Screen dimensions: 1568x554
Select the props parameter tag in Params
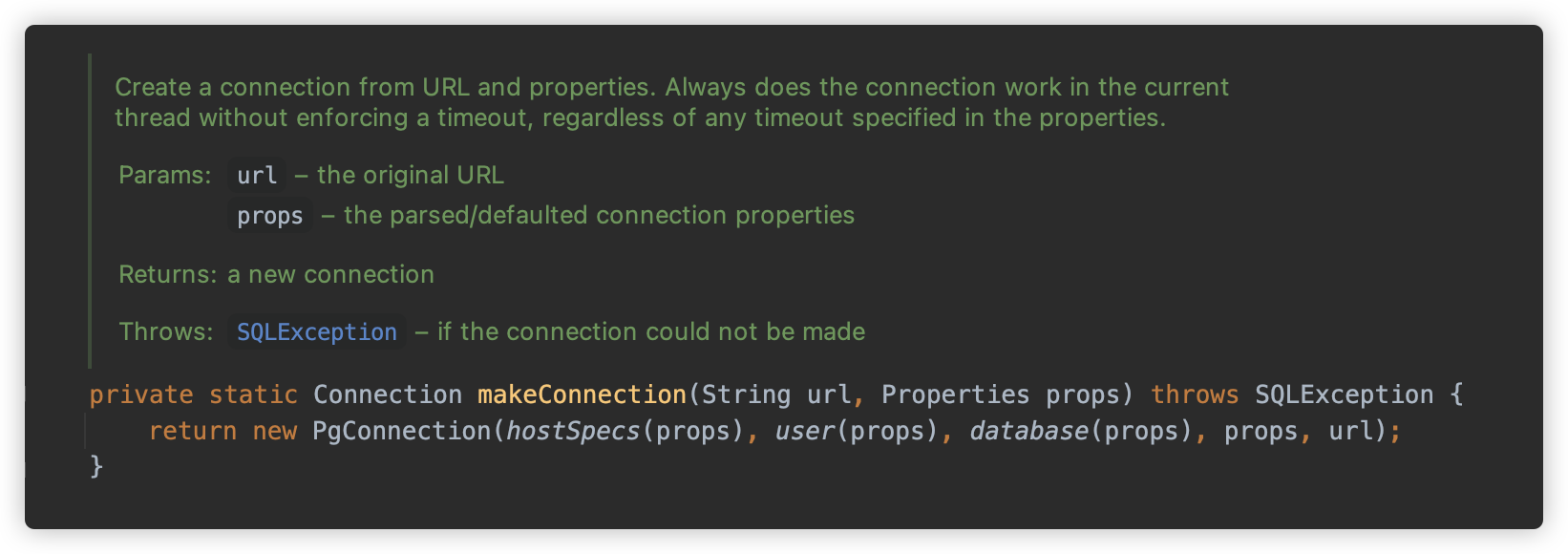click(270, 216)
